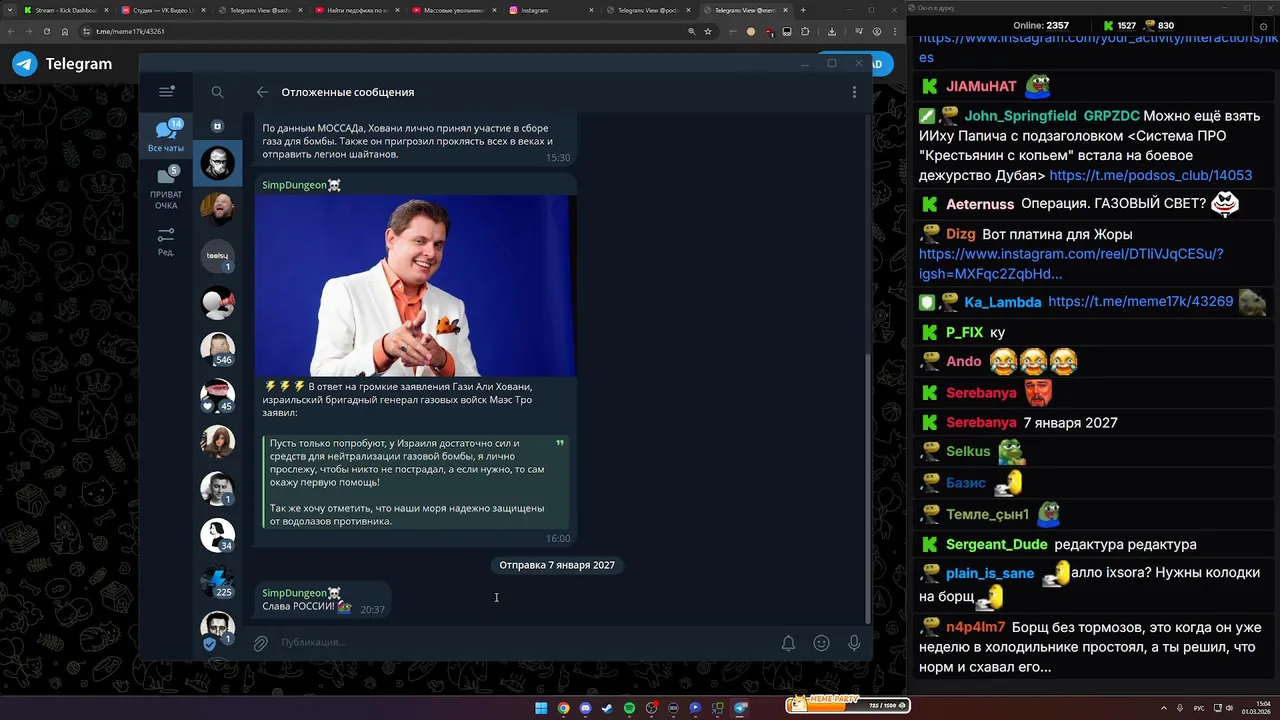Reload the page in browser
The height and width of the screenshot is (720, 1280).
[47, 31]
